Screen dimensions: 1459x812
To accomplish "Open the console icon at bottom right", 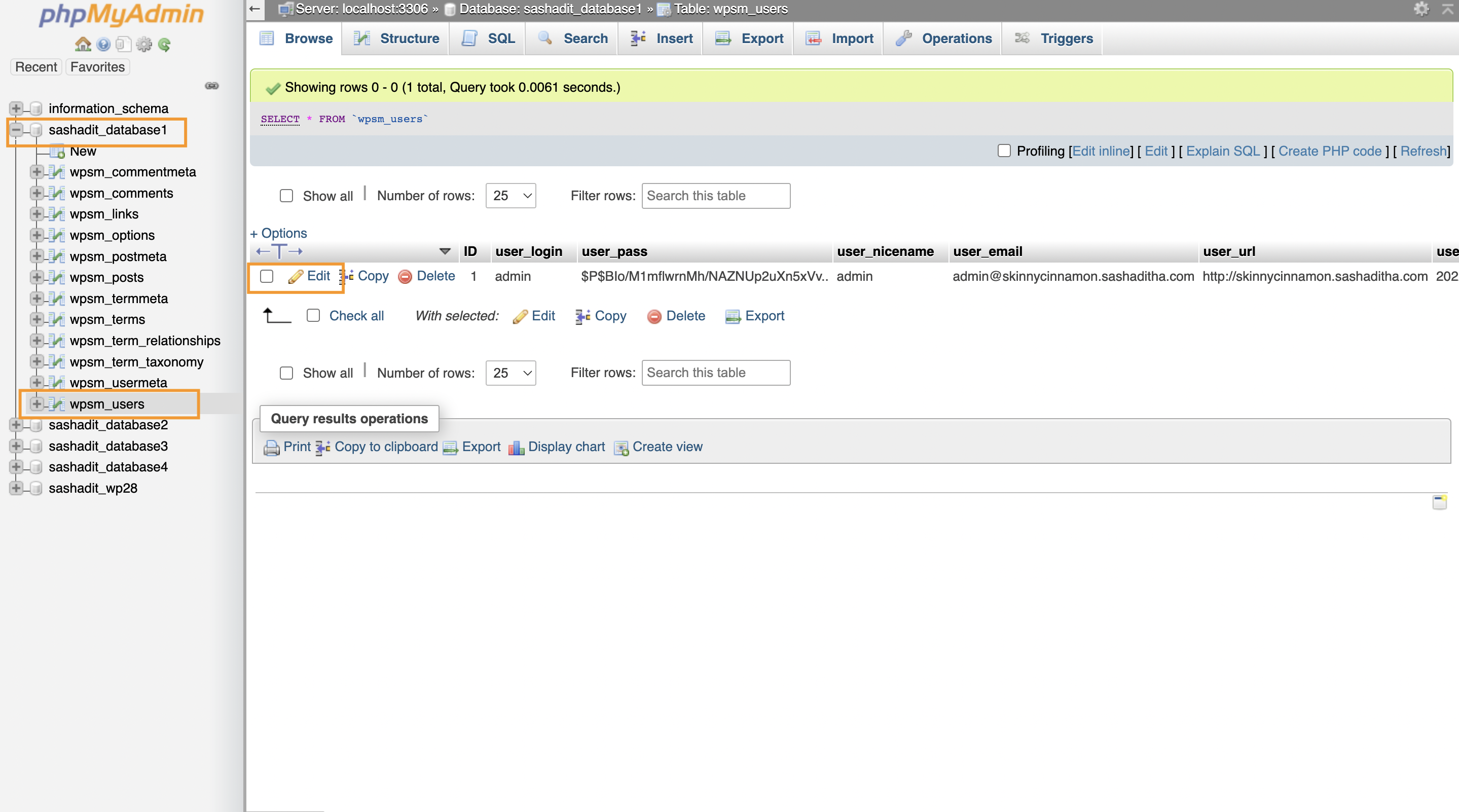I will pyautogui.click(x=1439, y=502).
